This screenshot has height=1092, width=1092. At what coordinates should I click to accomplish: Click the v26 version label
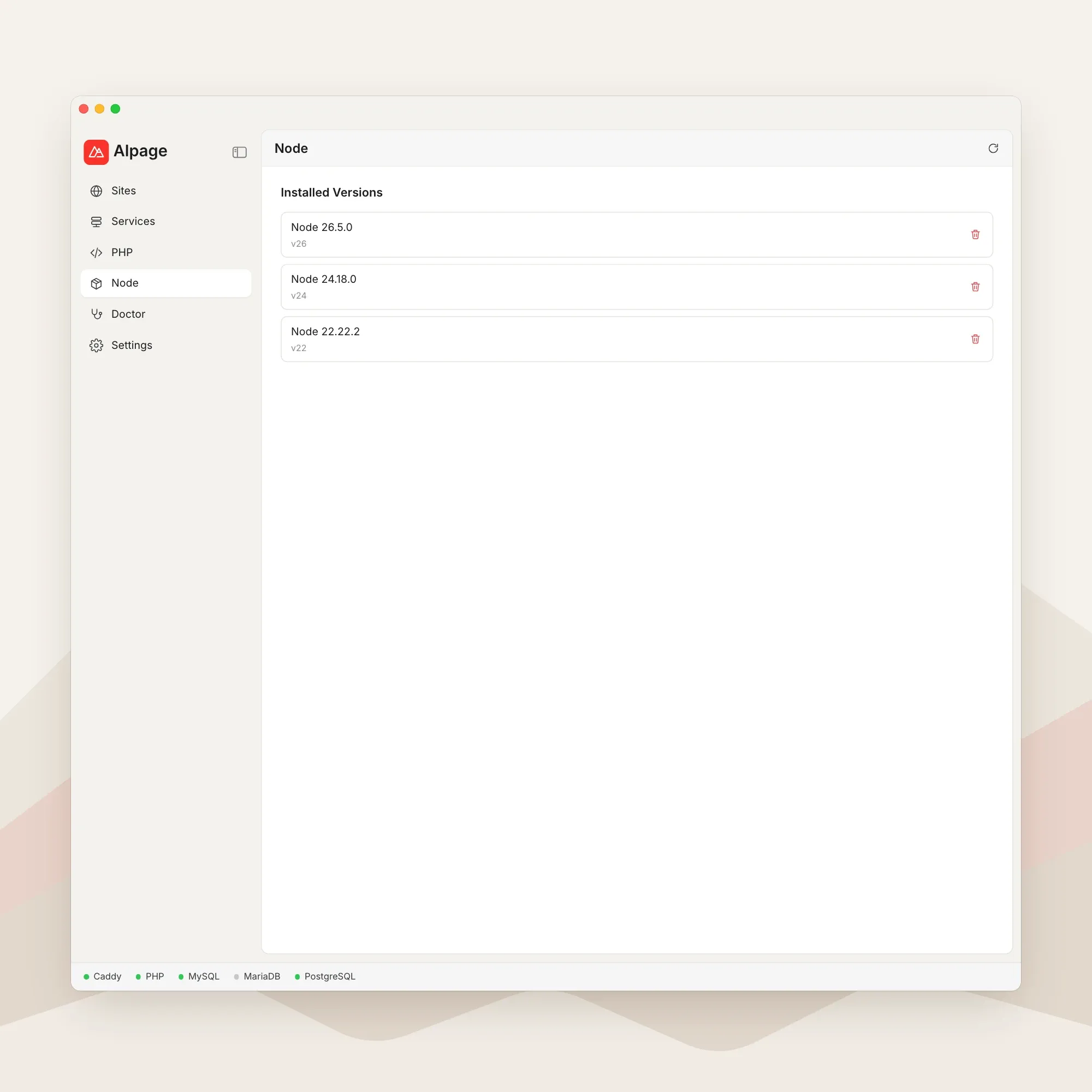[x=299, y=244]
